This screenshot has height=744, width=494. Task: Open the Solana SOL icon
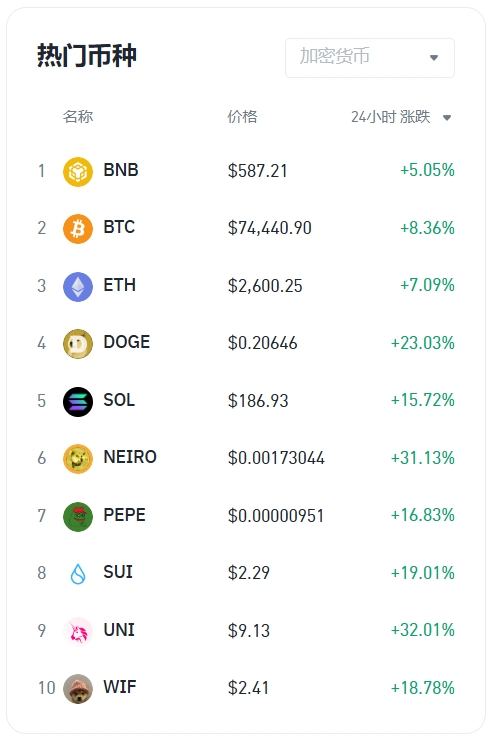click(x=78, y=401)
